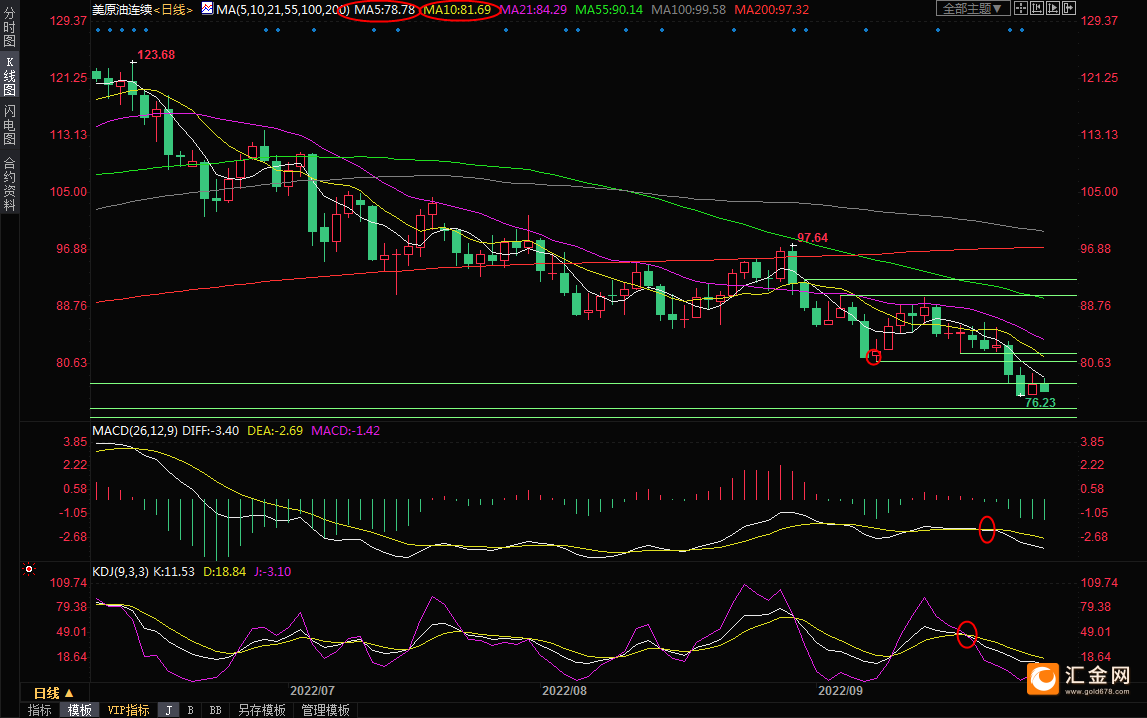Open the 闪电图 side tab
The width and height of the screenshot is (1147, 718).
coord(9,125)
